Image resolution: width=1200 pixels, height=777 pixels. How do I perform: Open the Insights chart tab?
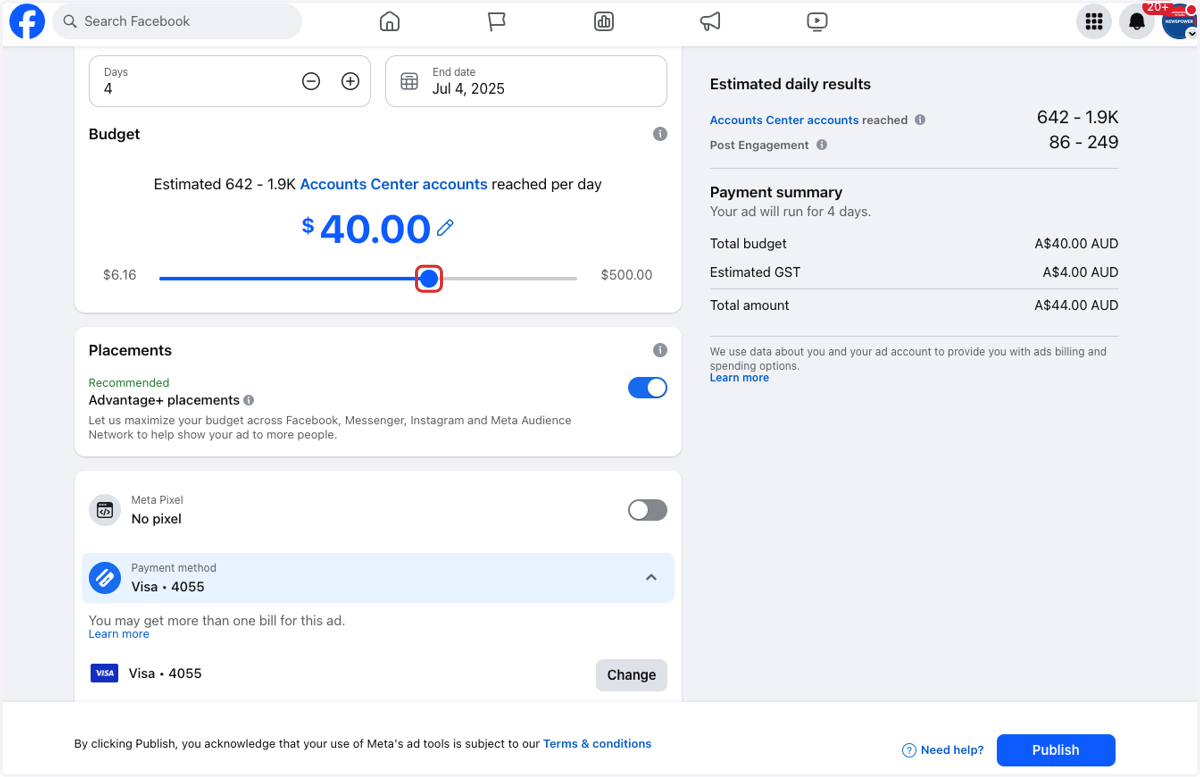(x=604, y=21)
